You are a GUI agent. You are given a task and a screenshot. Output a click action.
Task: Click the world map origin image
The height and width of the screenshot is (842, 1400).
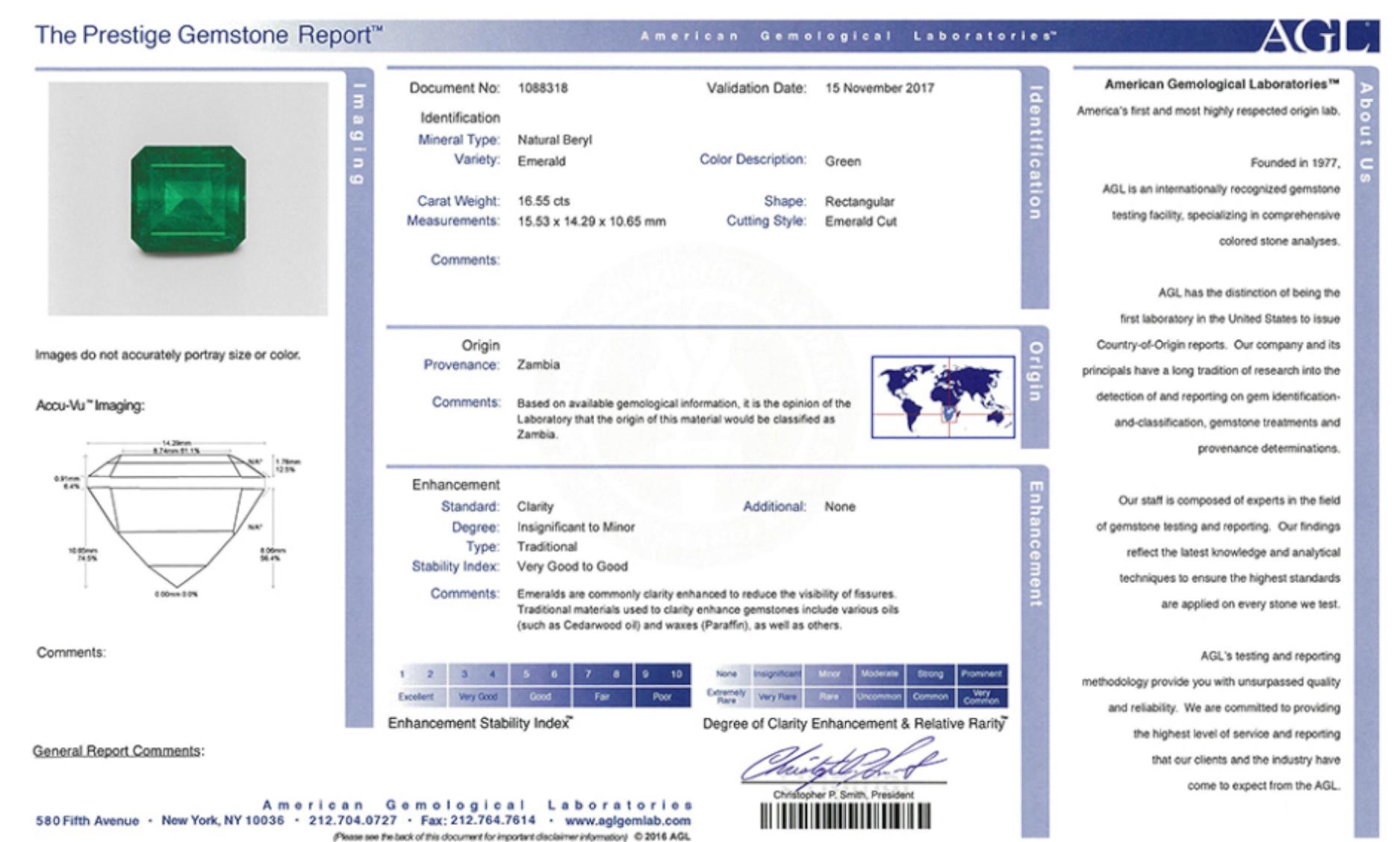click(x=943, y=396)
